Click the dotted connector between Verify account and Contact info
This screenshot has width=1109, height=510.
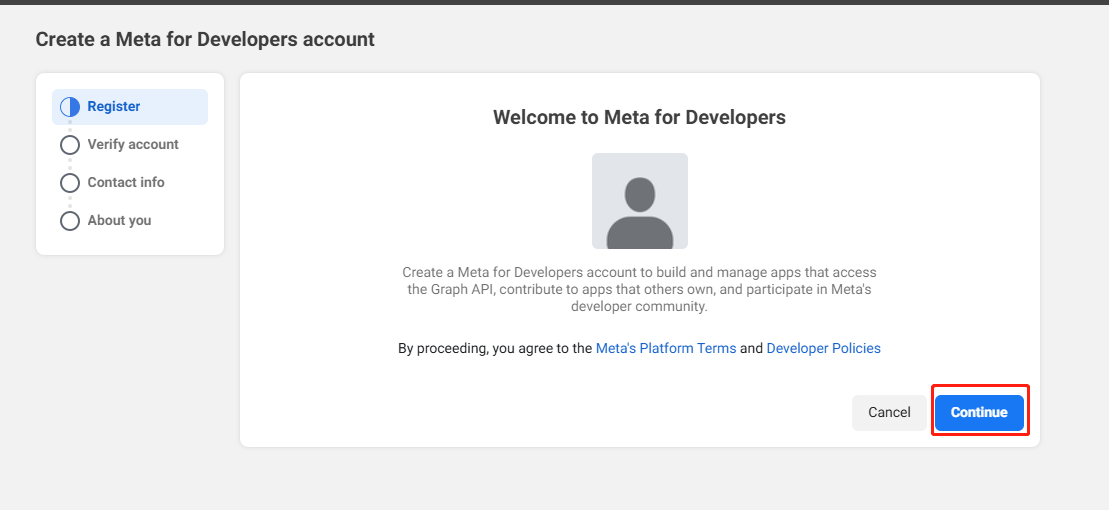click(70, 164)
